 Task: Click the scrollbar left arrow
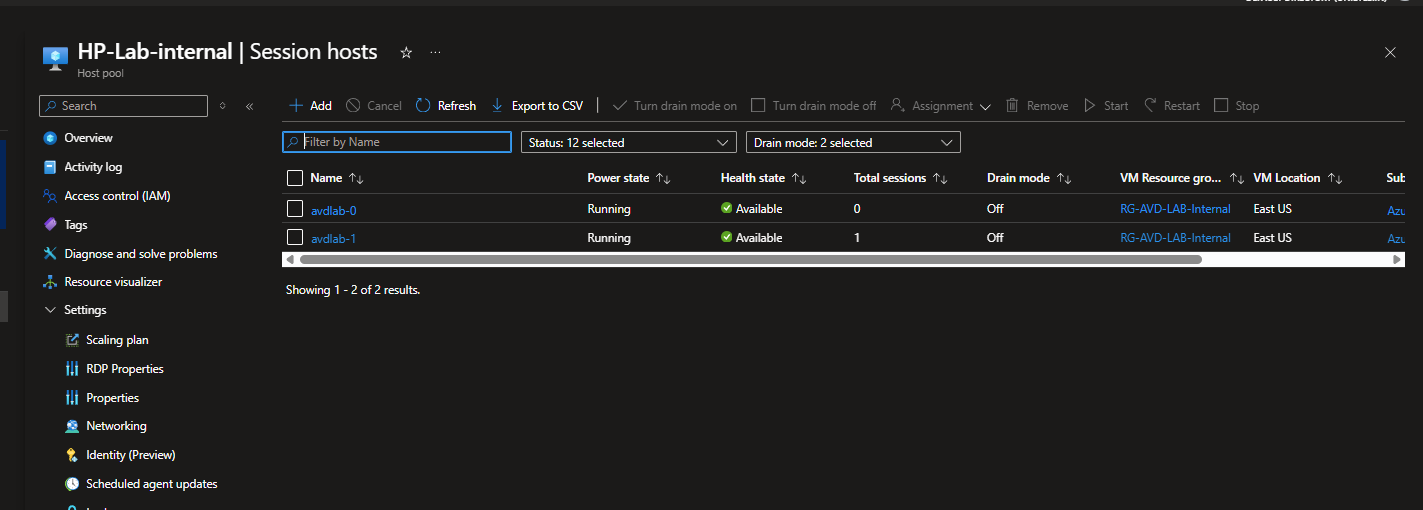[290, 259]
